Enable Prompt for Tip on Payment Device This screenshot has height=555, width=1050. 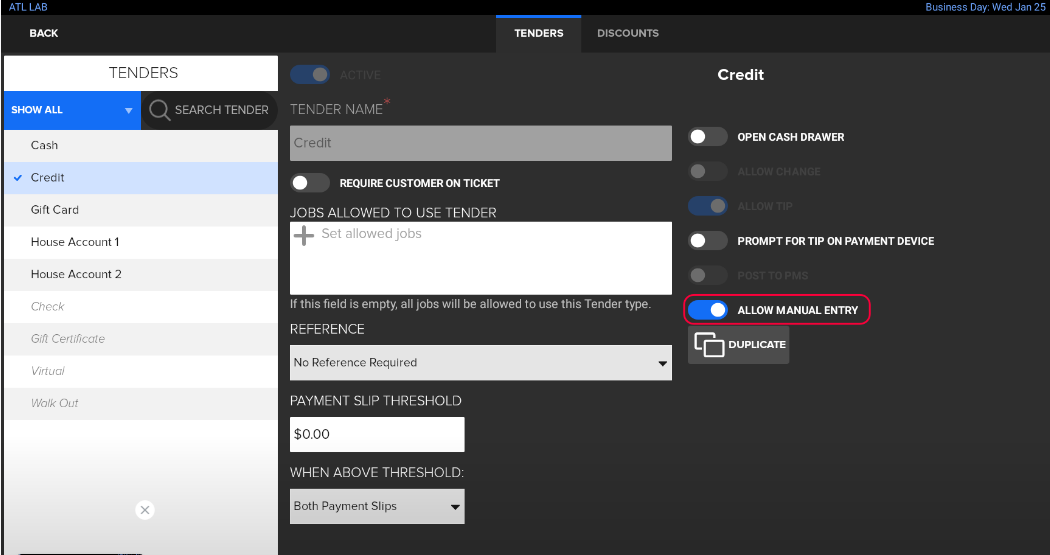pyautogui.click(x=708, y=241)
